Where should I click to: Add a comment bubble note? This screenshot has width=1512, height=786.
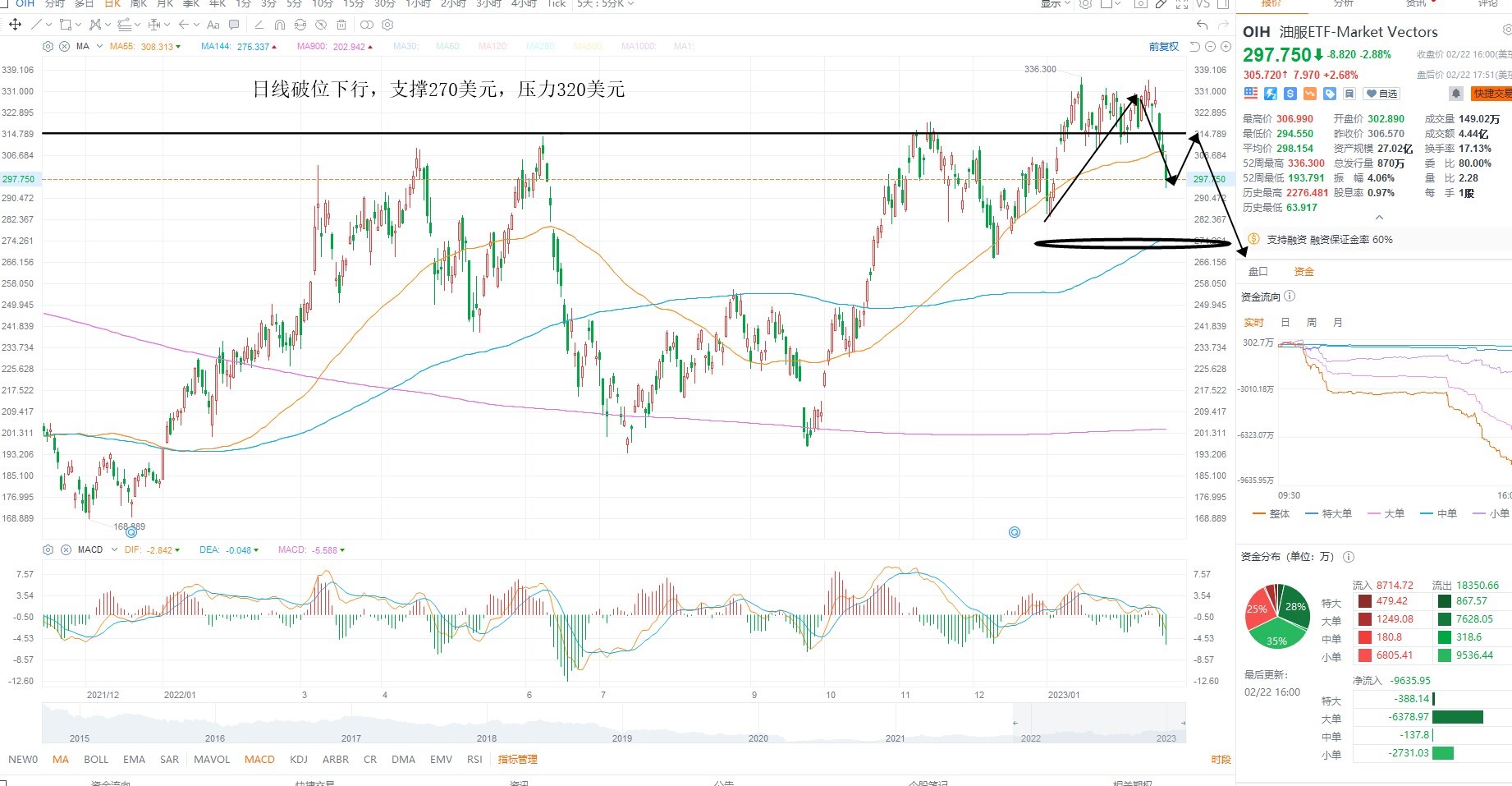[x=234, y=25]
